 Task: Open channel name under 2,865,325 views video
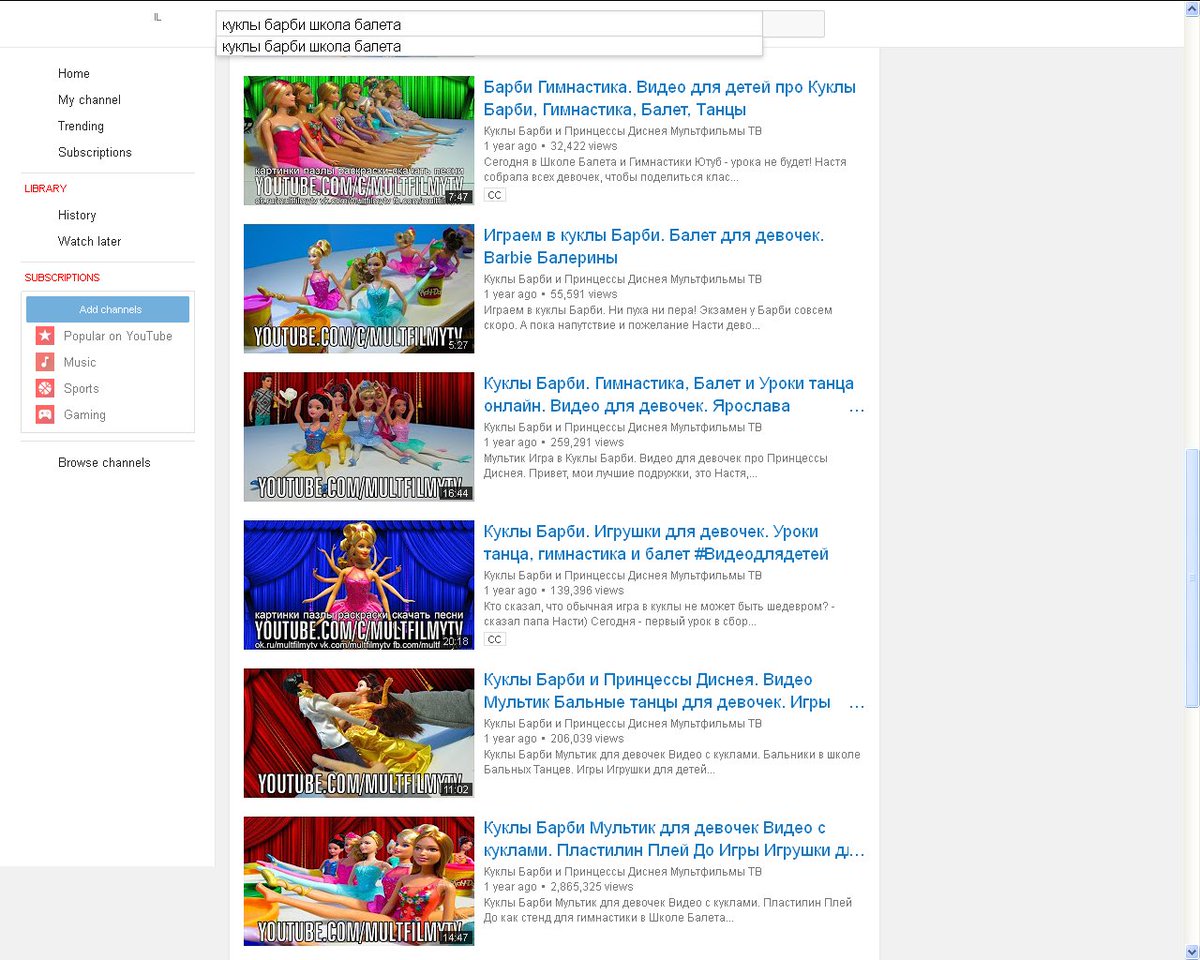pos(622,871)
